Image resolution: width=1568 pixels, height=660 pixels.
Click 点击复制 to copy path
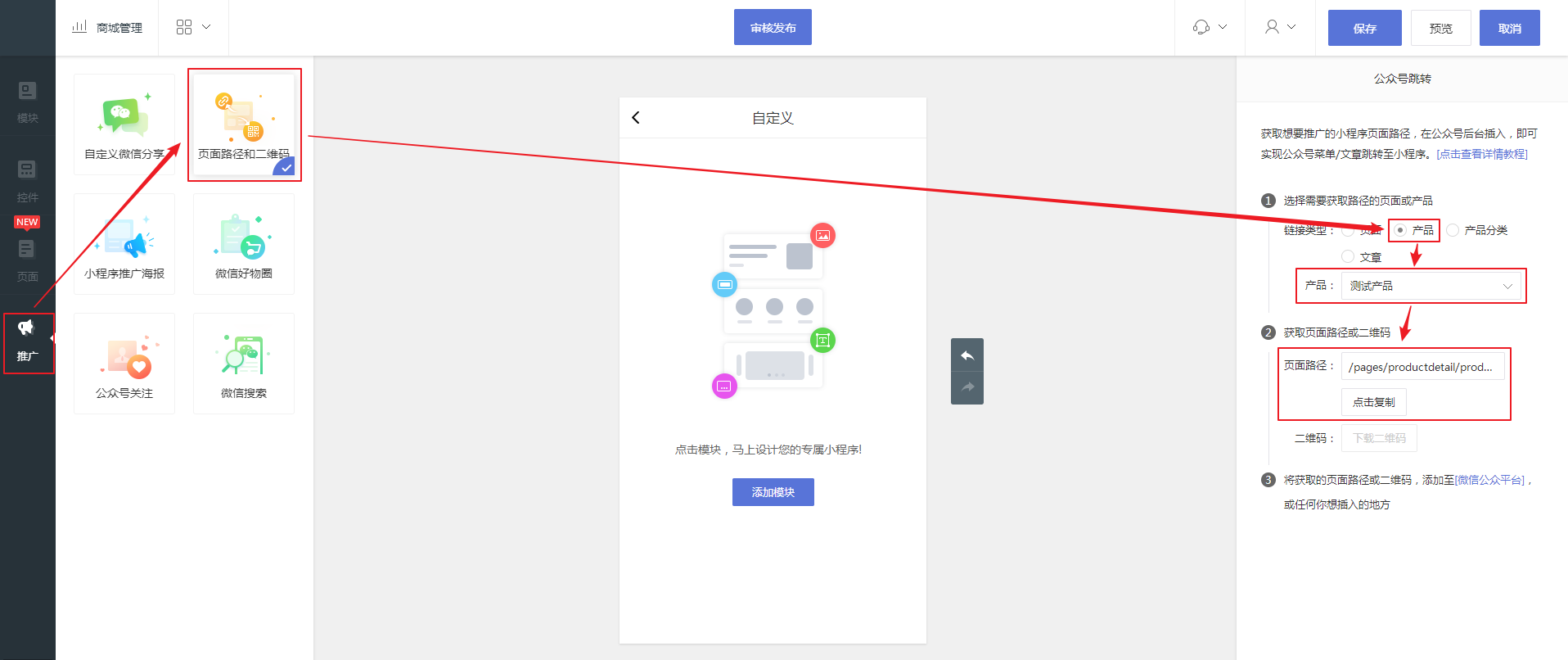tap(1374, 402)
